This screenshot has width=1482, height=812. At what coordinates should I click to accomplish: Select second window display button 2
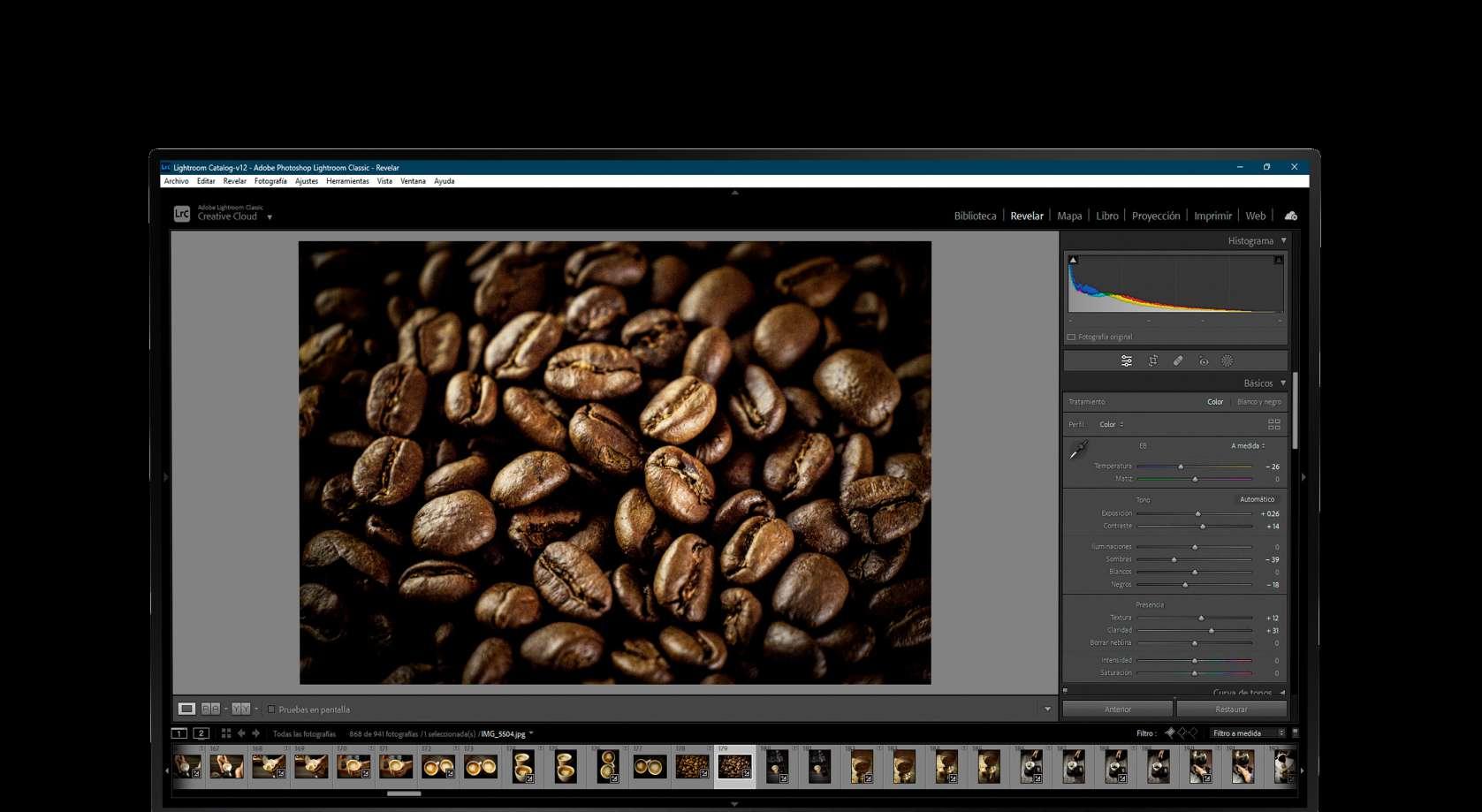(201, 733)
